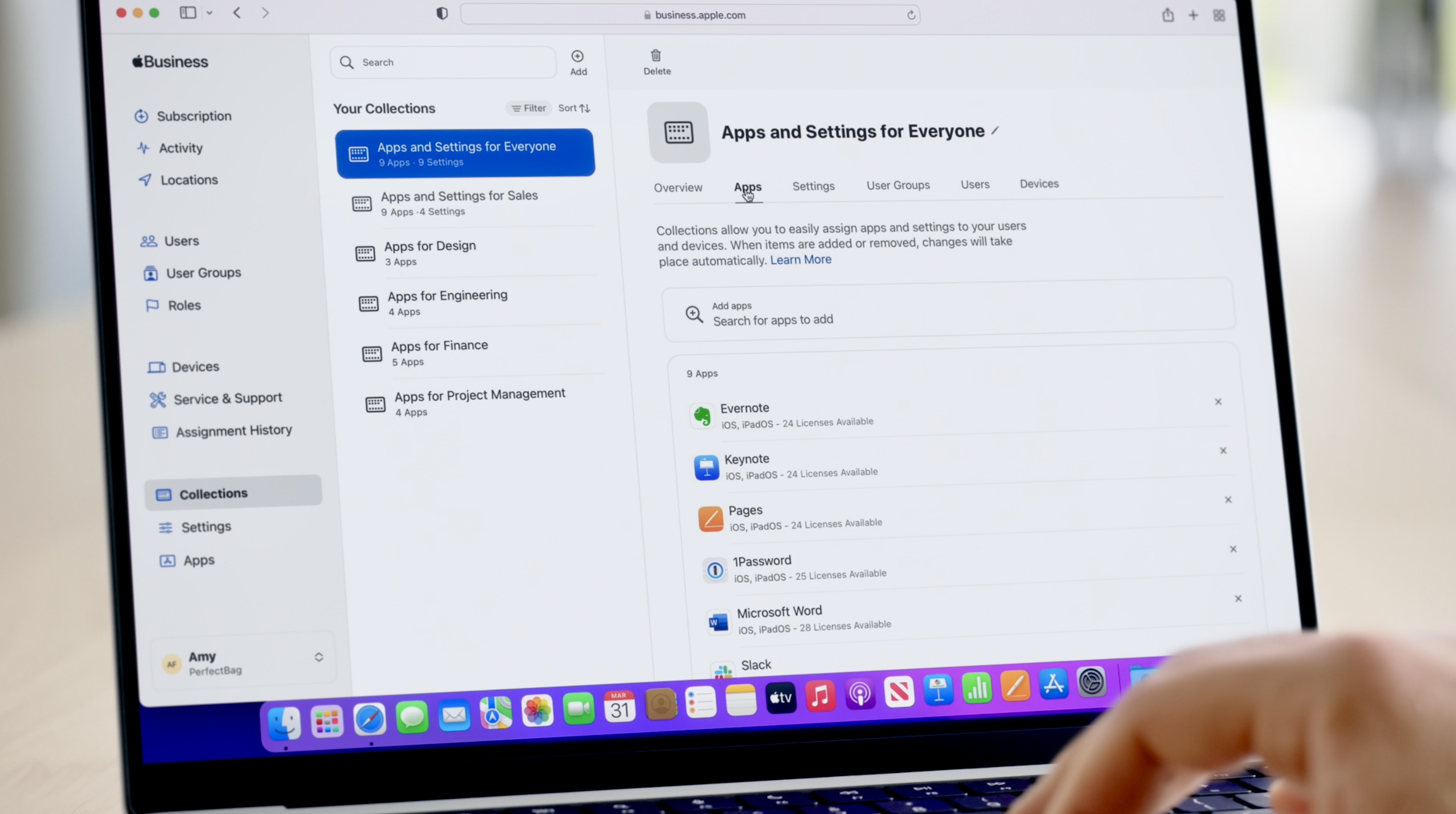Viewport: 1456px width, 814px height.
Task: Open a new Safari tab
Action: [1193, 15]
